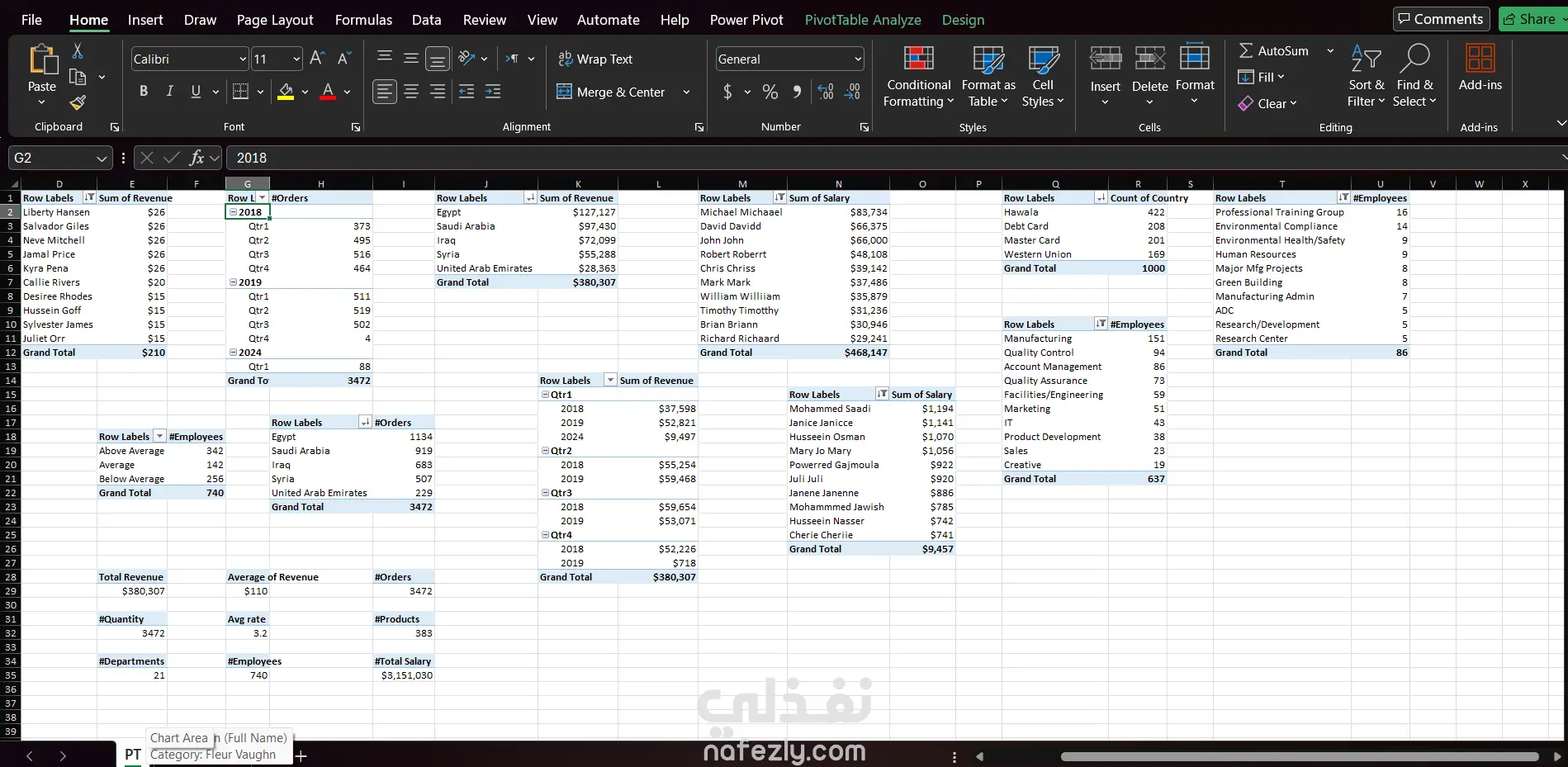Screen dimensions: 1568x767
Task: Click the Percent Style icon
Action: pyautogui.click(x=770, y=92)
